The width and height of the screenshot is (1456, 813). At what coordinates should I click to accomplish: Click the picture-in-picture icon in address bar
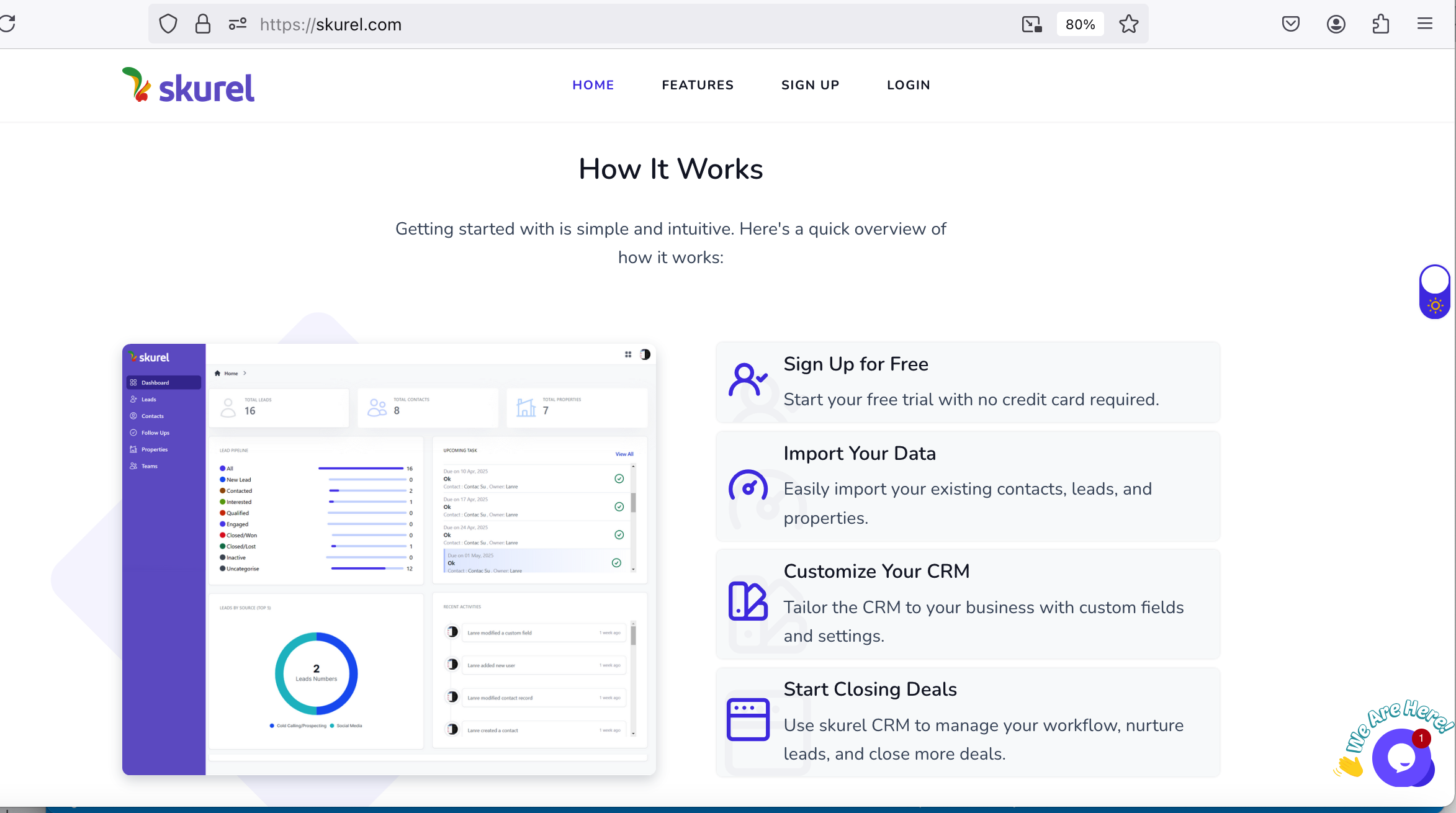(x=1032, y=24)
